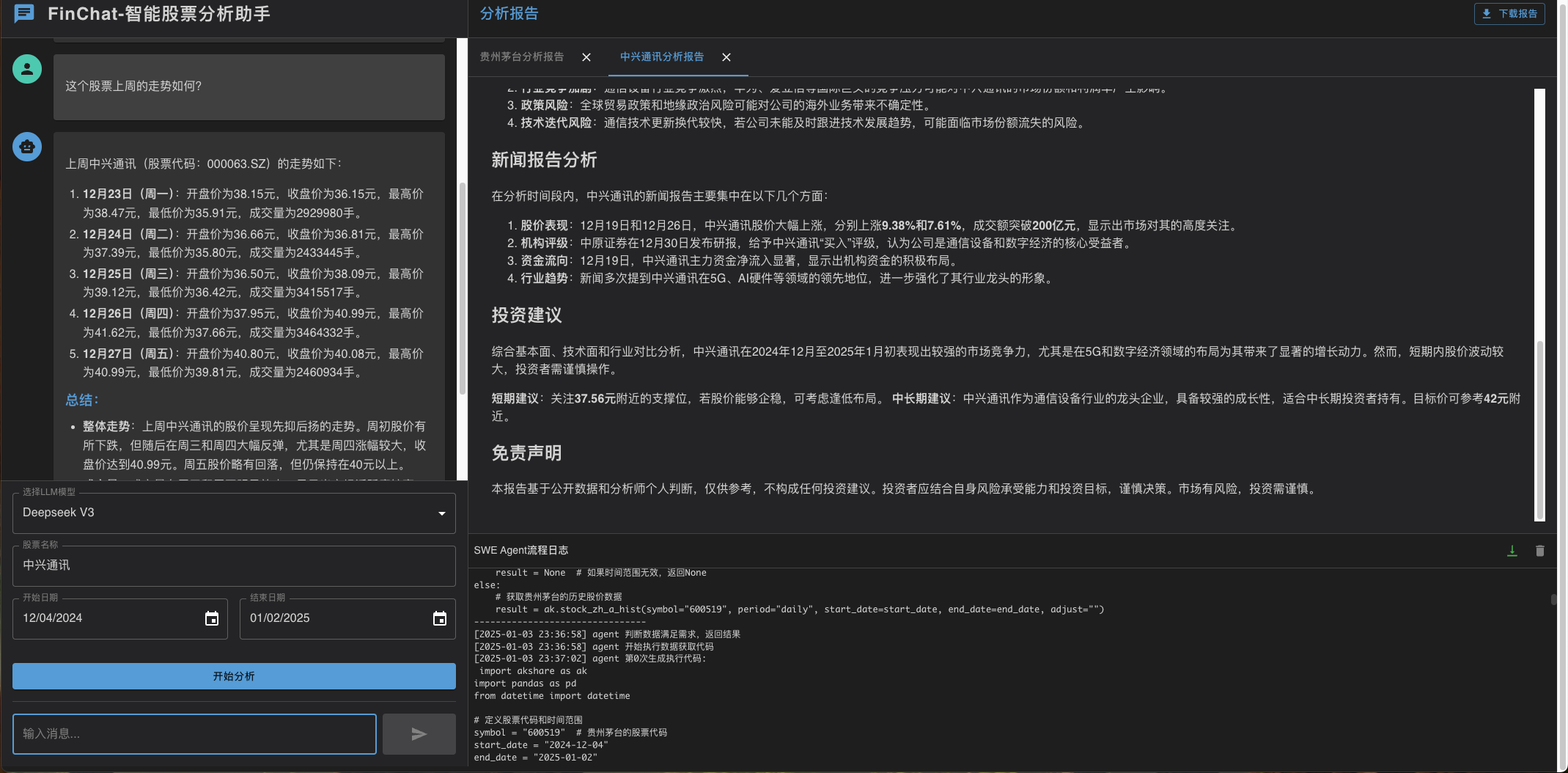1568x773 pixels.
Task: Expand the Deepseek V3 model dropdown arrow
Action: (x=442, y=513)
